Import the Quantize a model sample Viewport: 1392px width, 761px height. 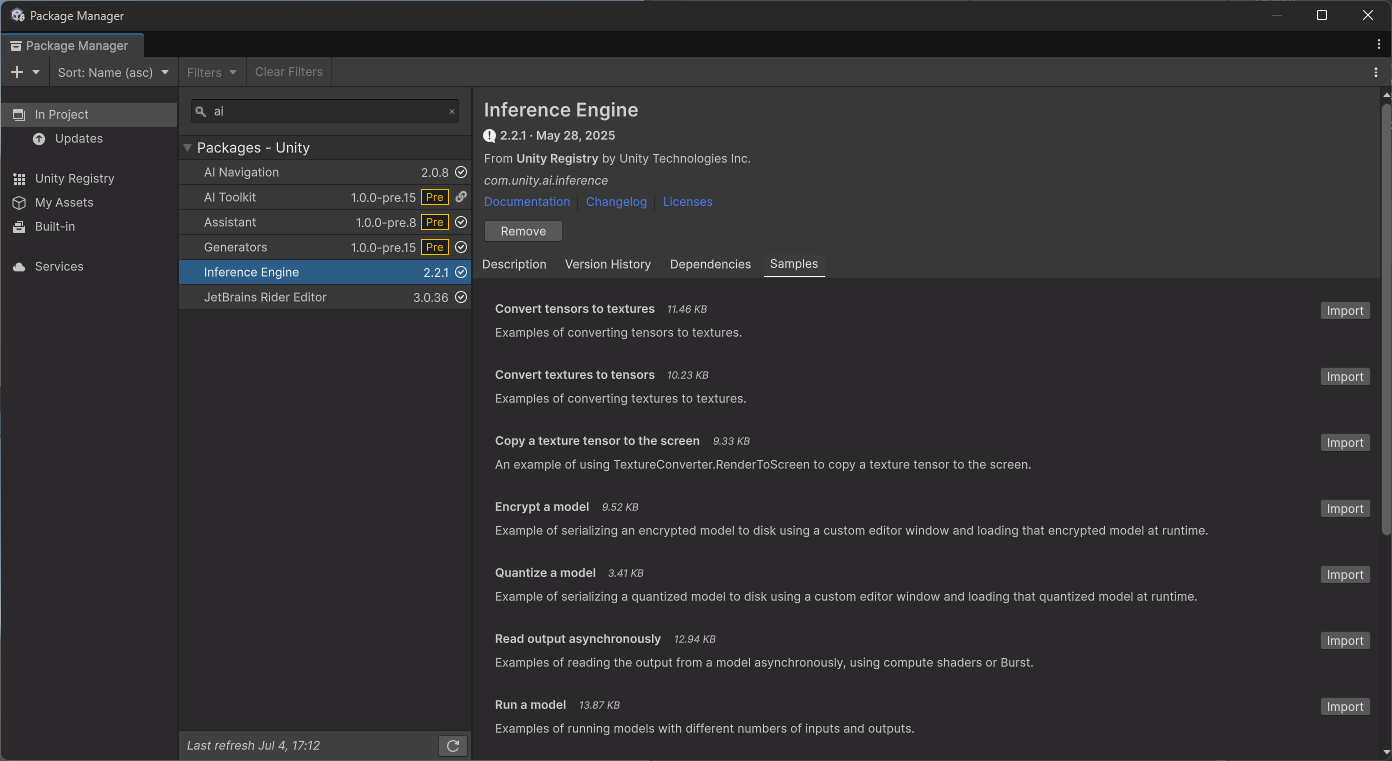point(1345,575)
